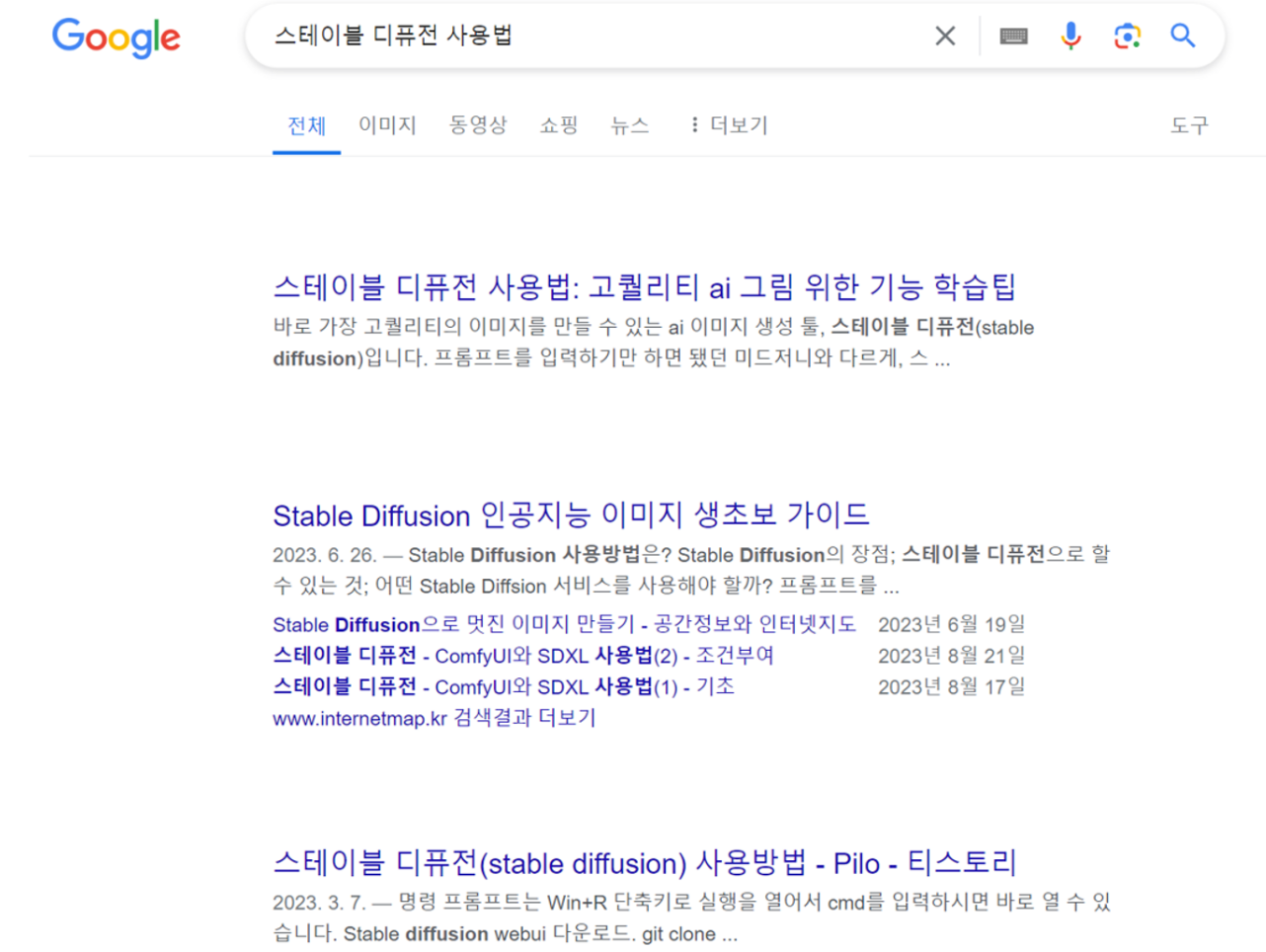Open result 스테이블 디퓨전 사용법: 고퀄리티 ai 그림
The image size is (1266, 952).
click(644, 286)
